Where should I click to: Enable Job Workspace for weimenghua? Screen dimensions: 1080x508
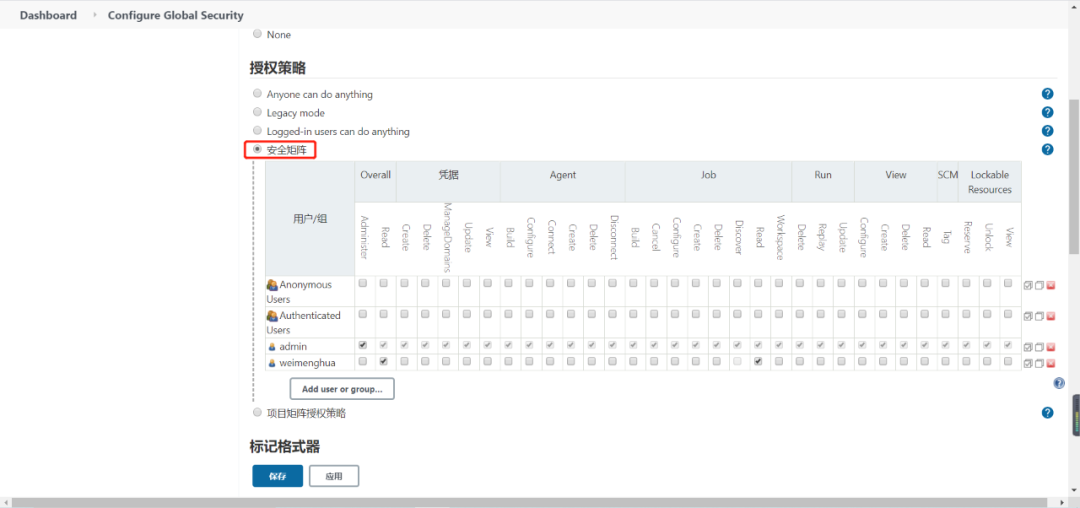click(x=779, y=361)
